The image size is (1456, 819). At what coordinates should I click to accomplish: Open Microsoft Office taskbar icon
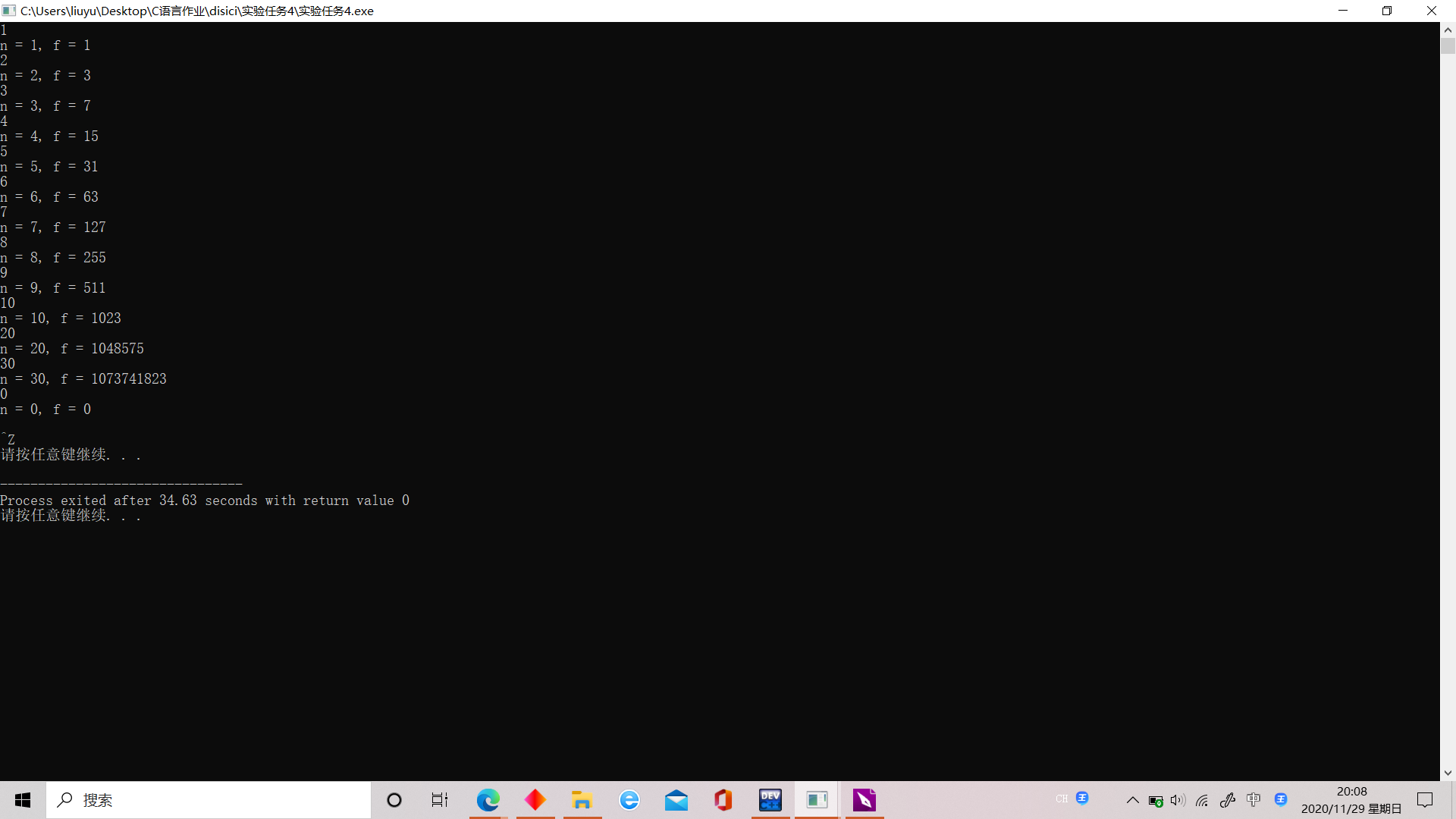(x=723, y=800)
